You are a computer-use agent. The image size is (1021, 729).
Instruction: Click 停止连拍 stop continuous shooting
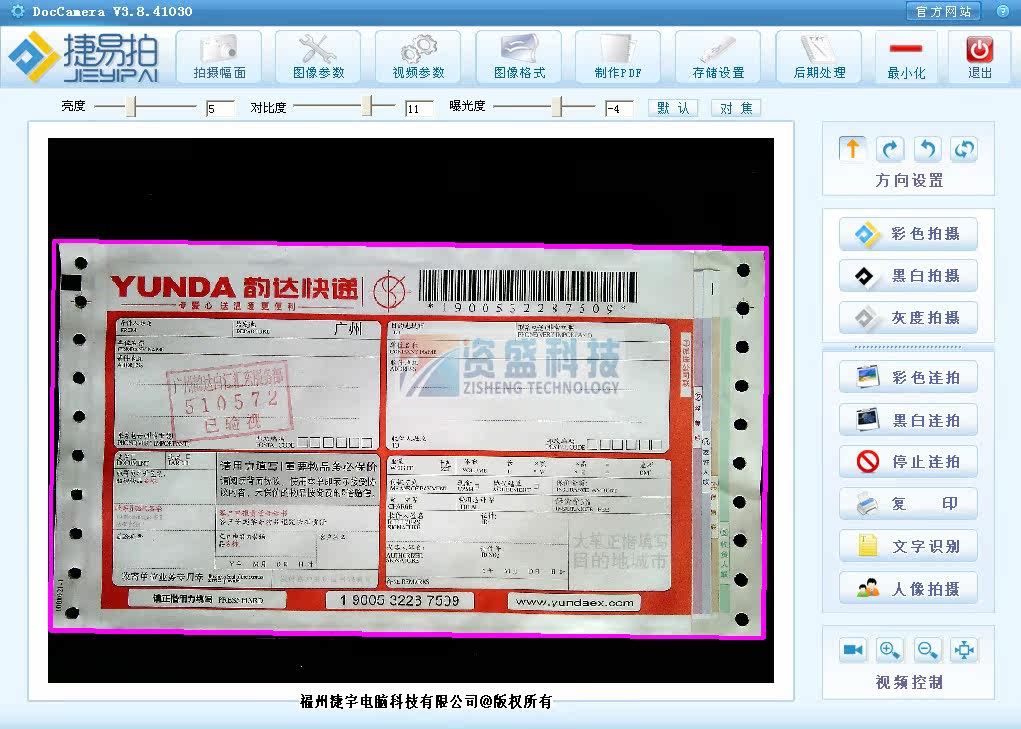click(908, 461)
